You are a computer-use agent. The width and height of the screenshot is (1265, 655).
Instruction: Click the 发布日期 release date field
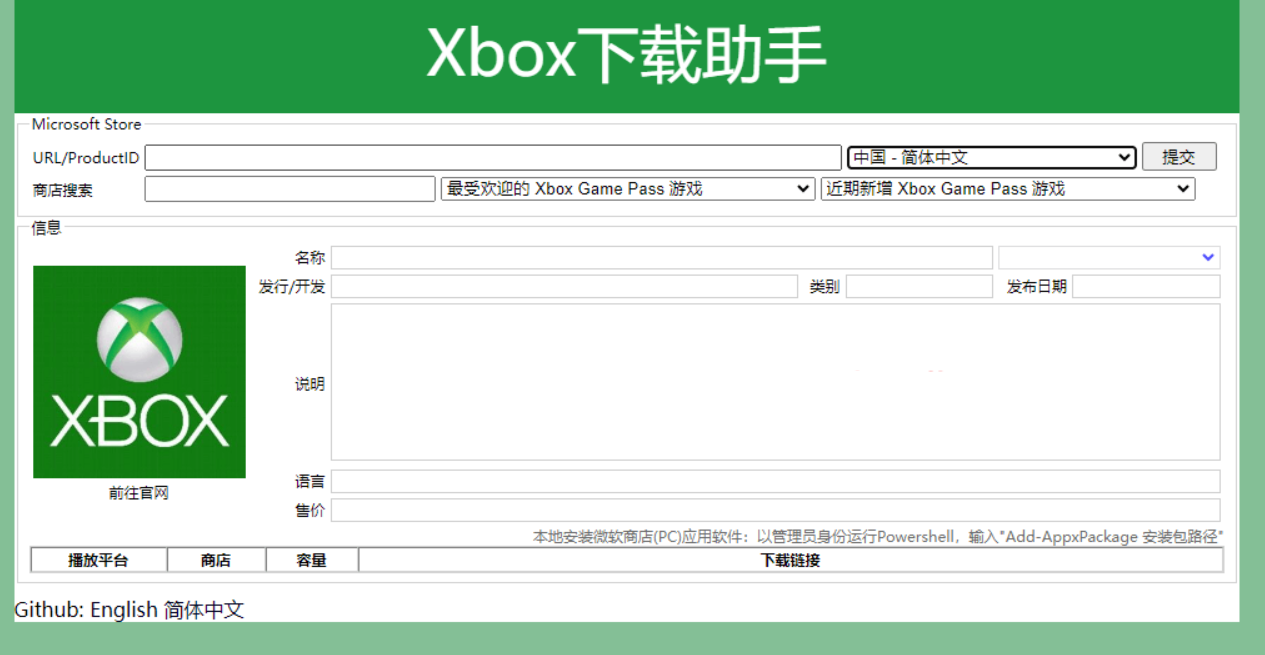pos(1146,287)
